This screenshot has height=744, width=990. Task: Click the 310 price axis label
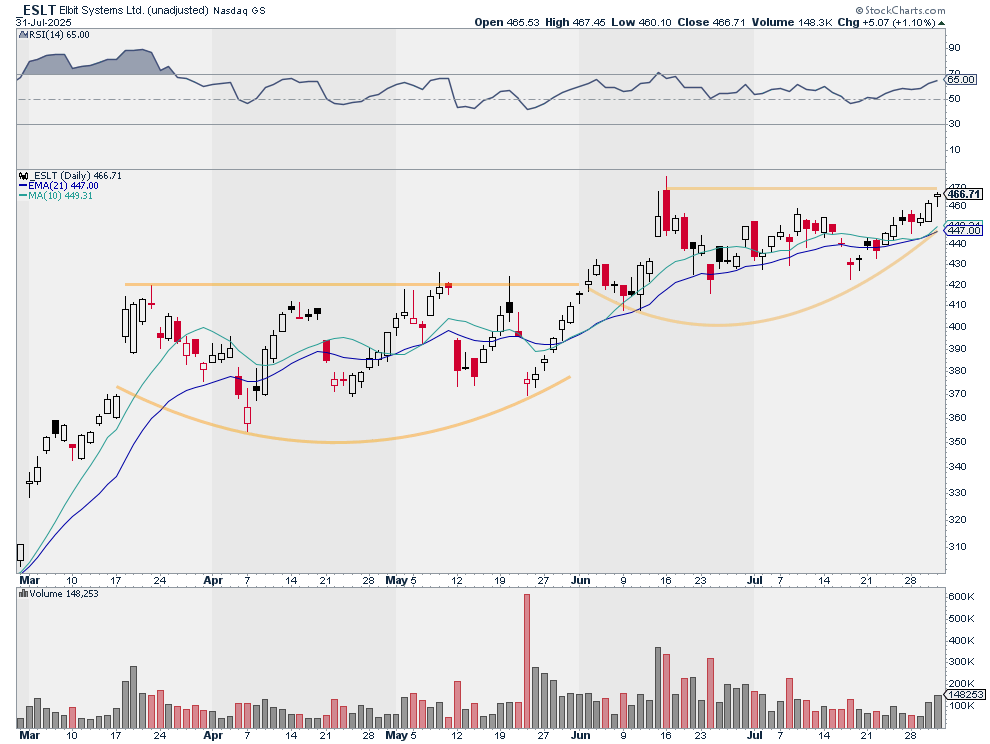(x=957, y=547)
